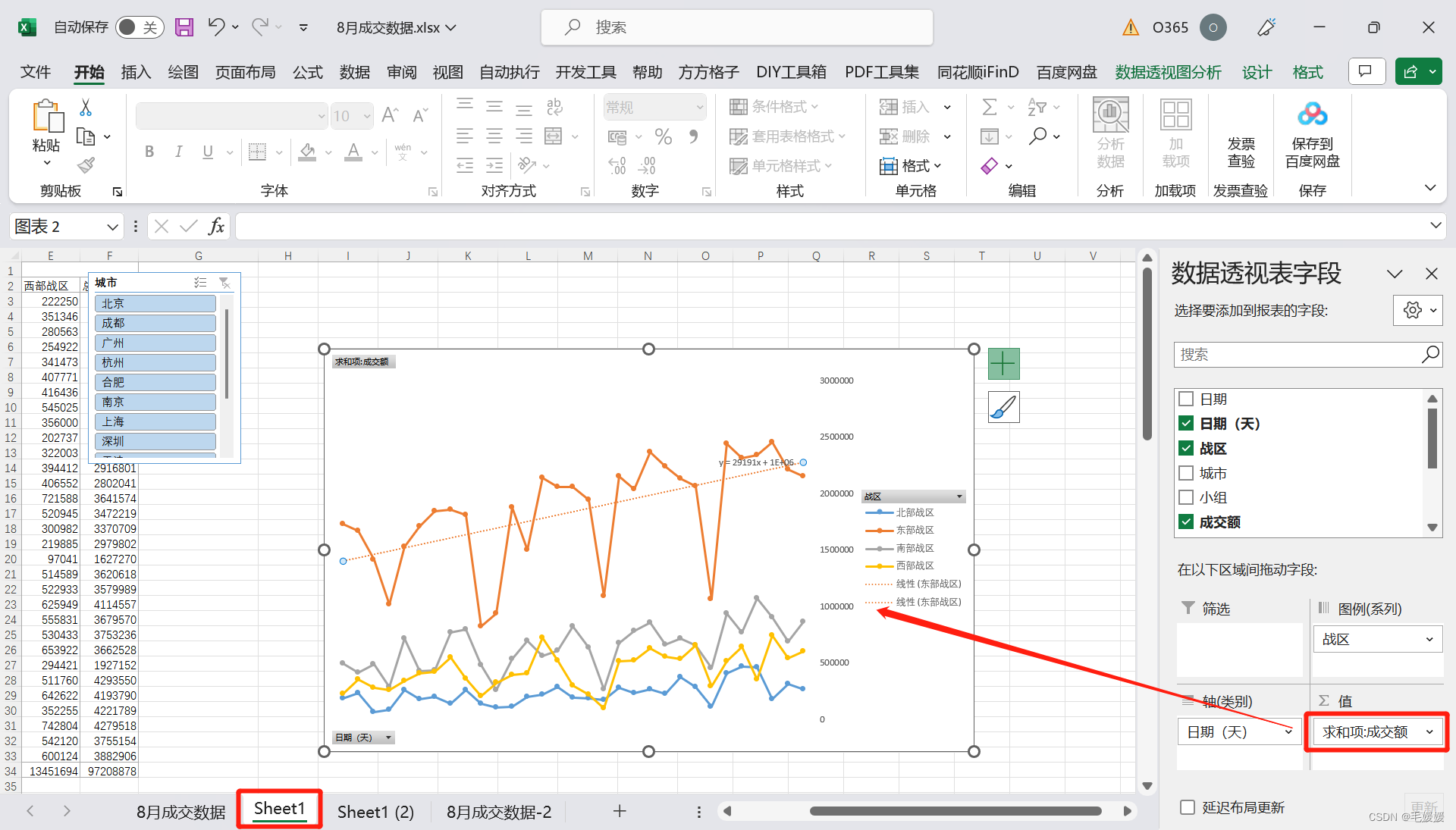Click the Increase font size icon
This screenshot has width=1456, height=830.
tap(390, 115)
